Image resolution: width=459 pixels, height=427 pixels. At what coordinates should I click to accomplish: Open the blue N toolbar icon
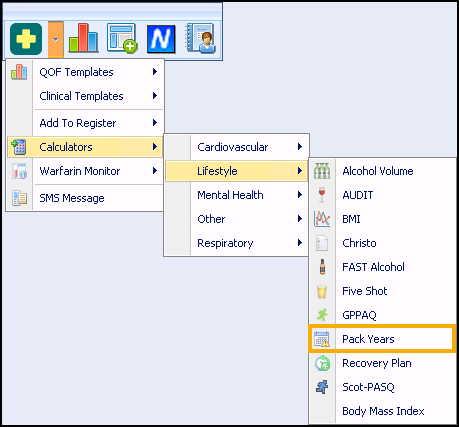tap(161, 39)
